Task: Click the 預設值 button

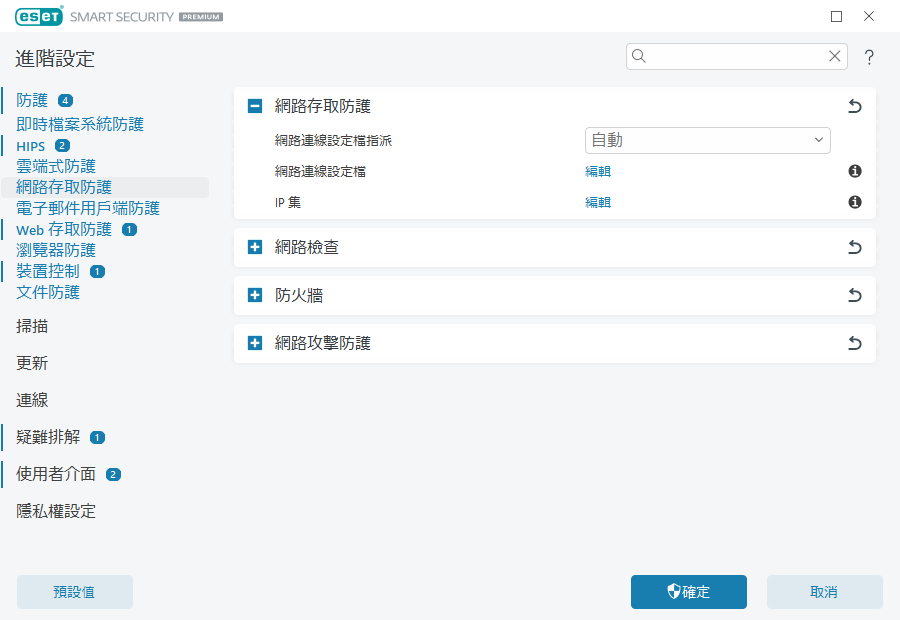Action: [74, 592]
